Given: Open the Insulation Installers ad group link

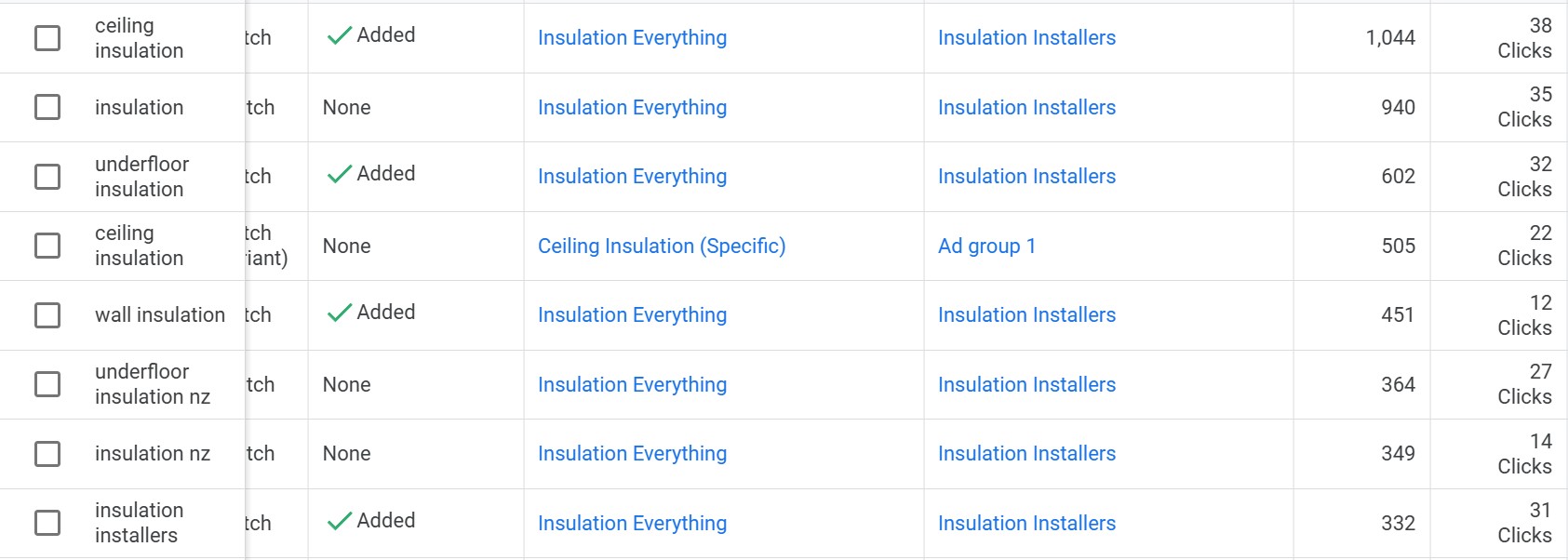Looking at the screenshot, I should (1026, 37).
